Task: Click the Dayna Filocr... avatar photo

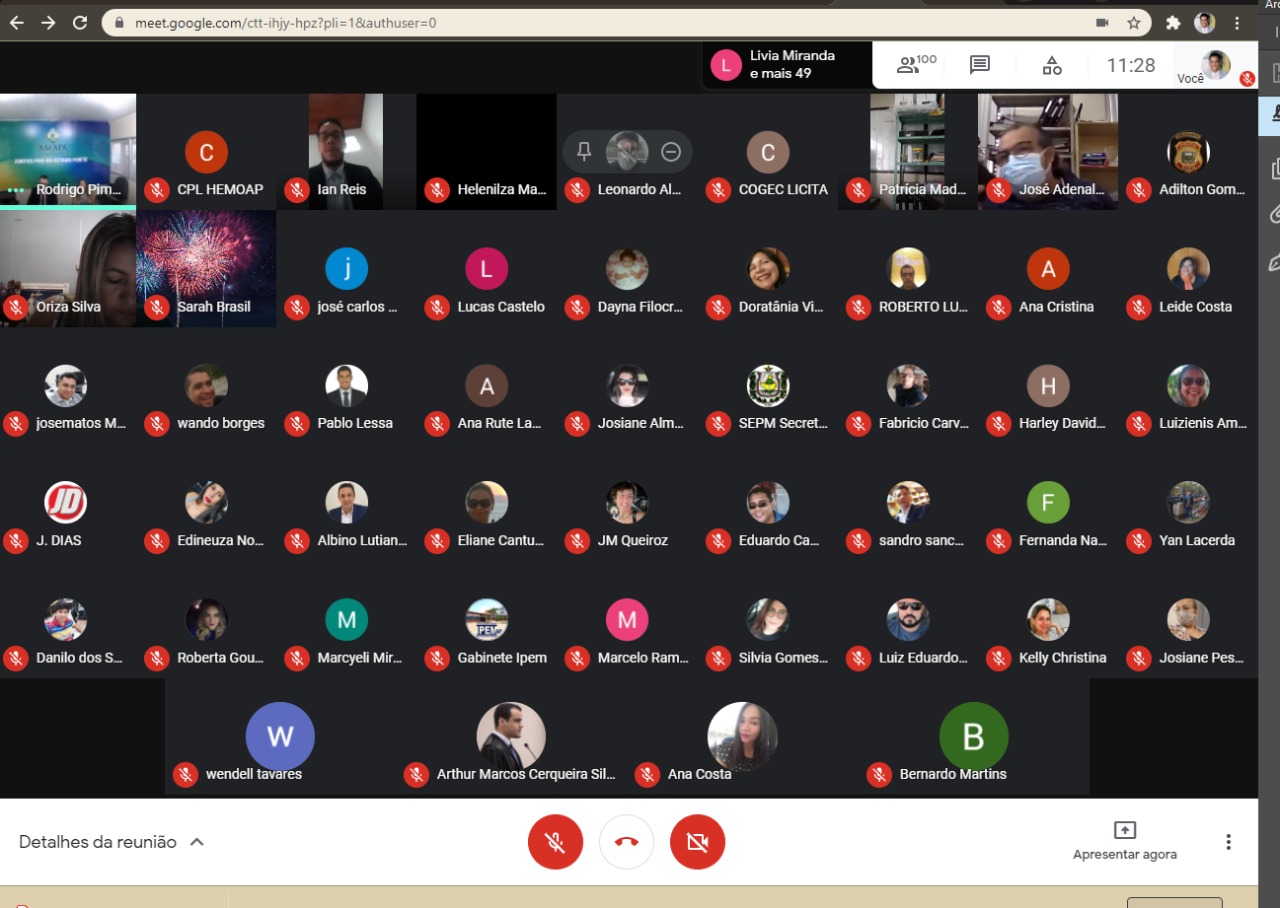Action: coord(627,269)
